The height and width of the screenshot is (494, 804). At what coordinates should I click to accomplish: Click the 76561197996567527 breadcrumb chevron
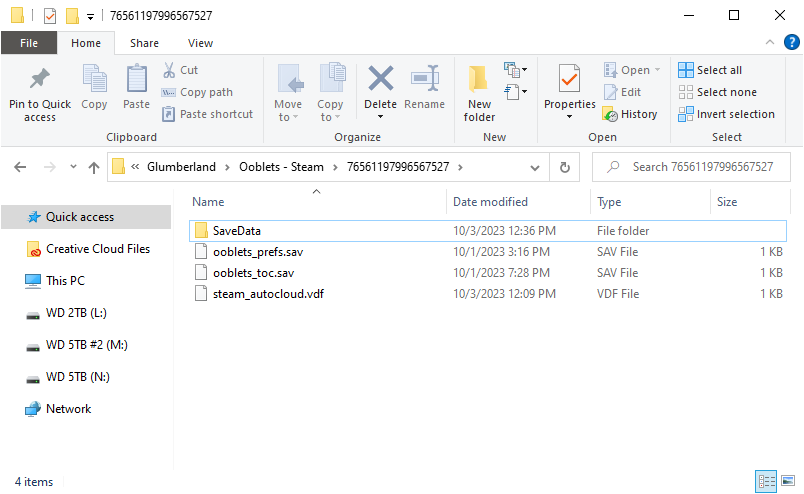pyautogui.click(x=460, y=167)
